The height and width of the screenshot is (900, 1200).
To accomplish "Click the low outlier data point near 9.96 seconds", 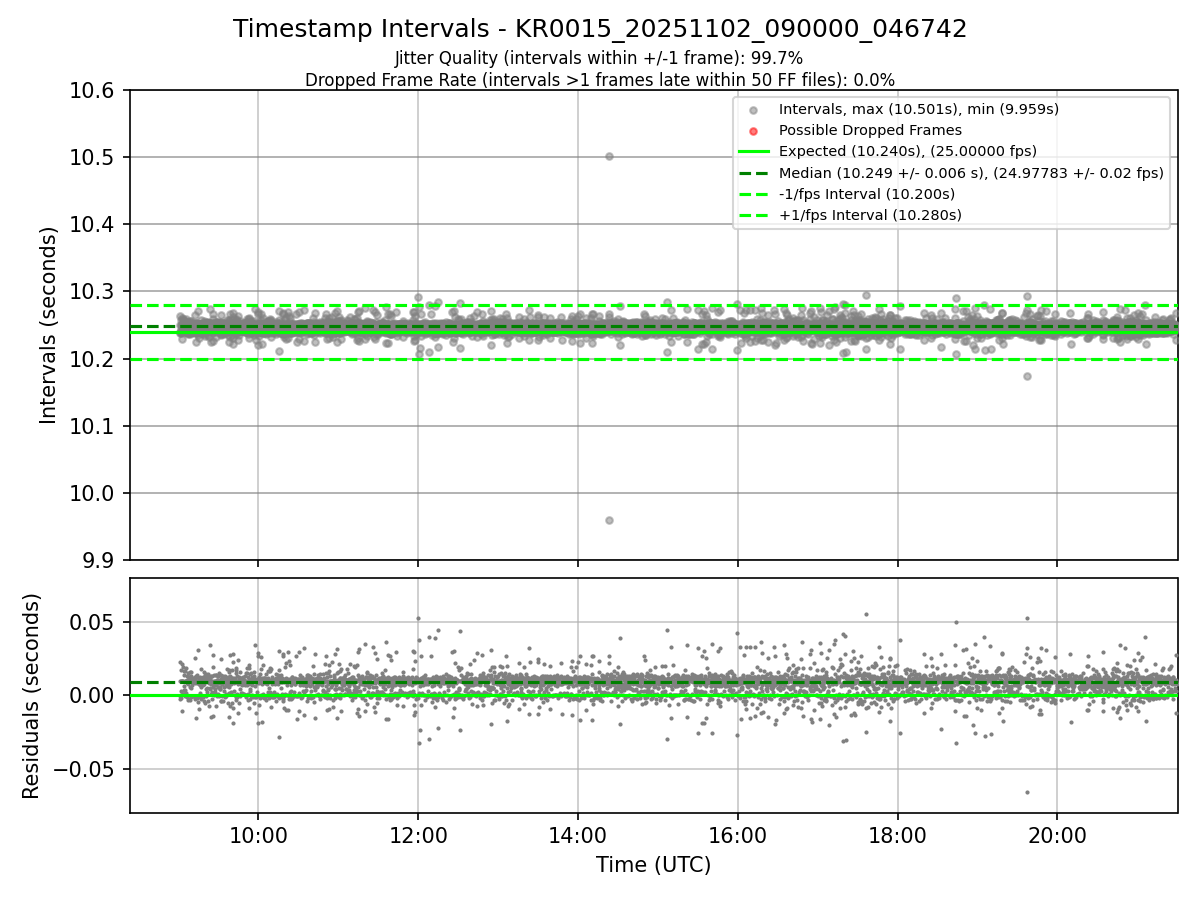I will 609,520.
